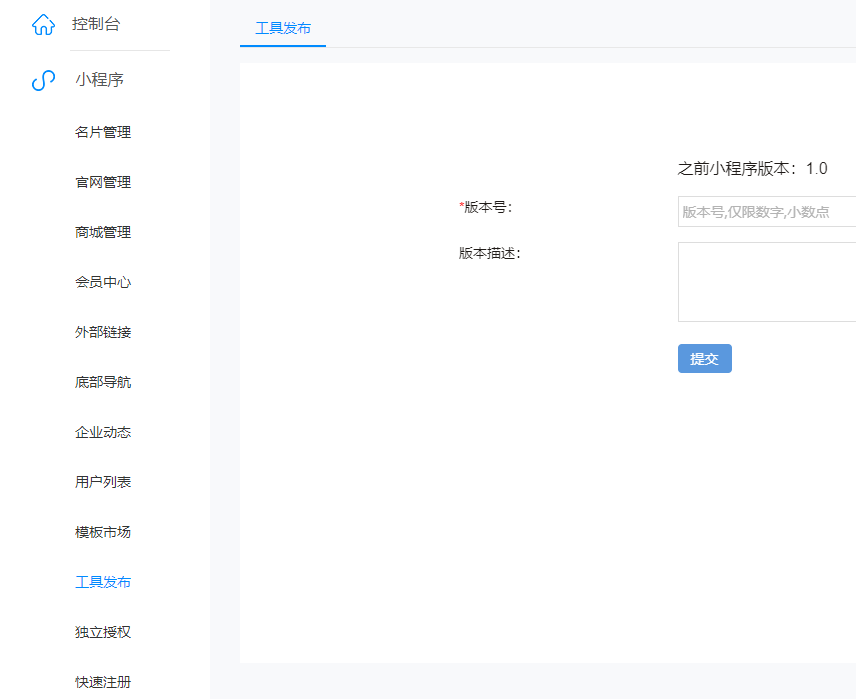The width and height of the screenshot is (856, 699).
Task: Open 用户列表
Action: [x=103, y=482]
